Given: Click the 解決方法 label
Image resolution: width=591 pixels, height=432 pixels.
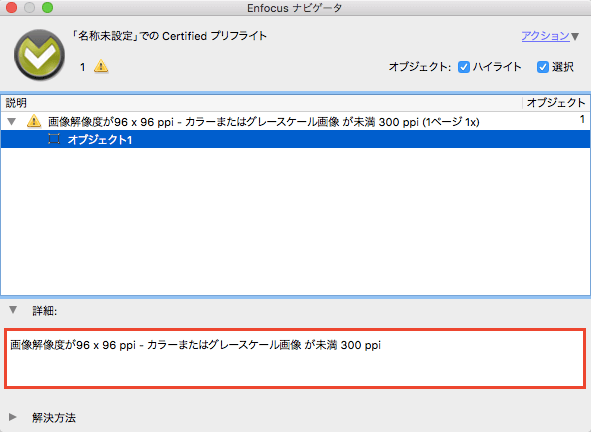Looking at the screenshot, I should [54, 417].
